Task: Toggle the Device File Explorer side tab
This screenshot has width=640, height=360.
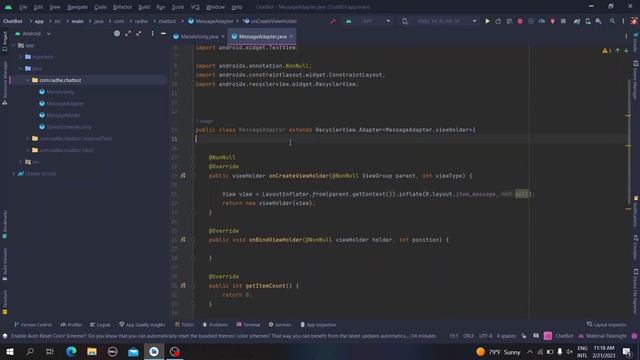Action: click(636, 291)
